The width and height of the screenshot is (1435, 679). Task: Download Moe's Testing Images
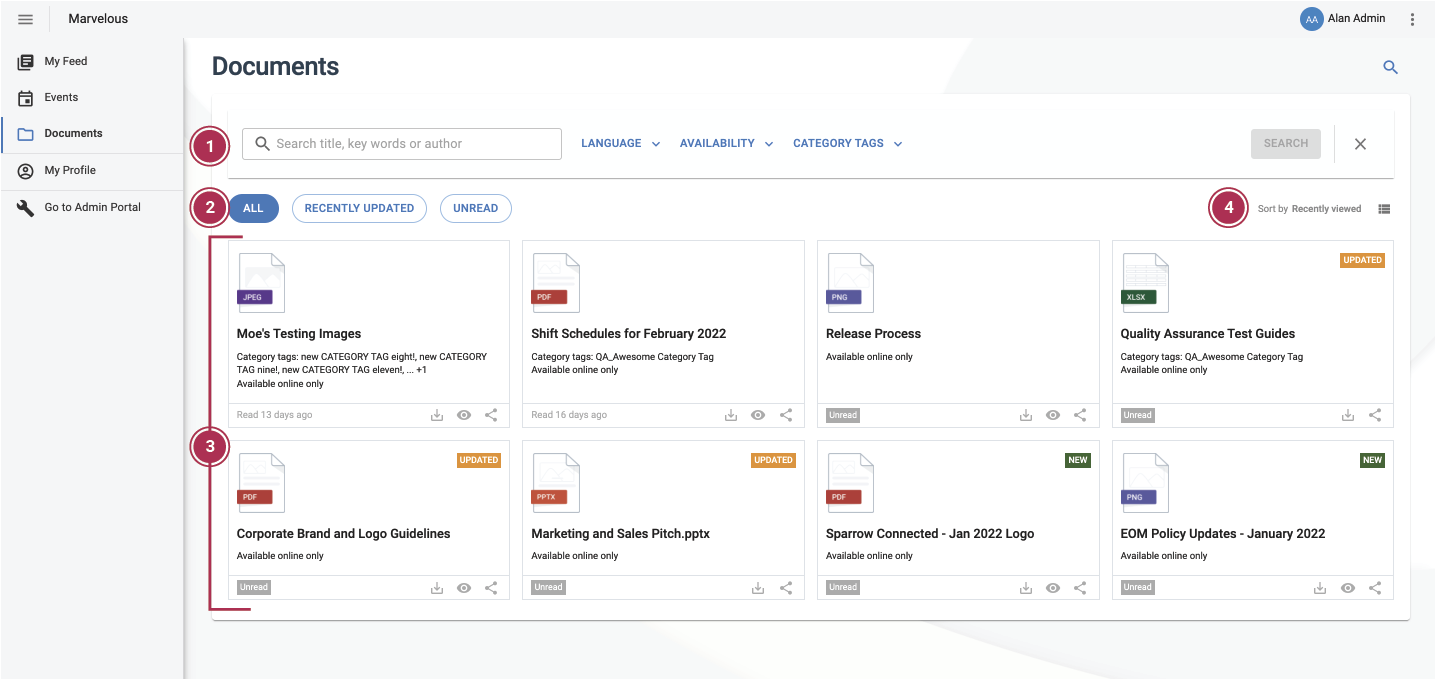point(437,415)
